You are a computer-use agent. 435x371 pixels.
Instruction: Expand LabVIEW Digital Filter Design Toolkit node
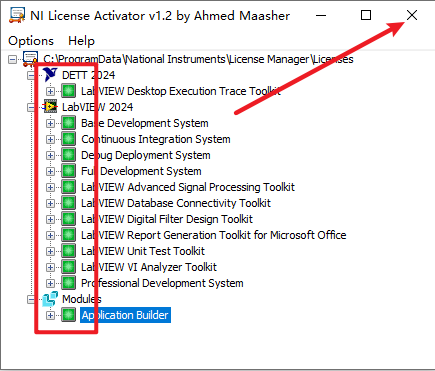coord(50,219)
